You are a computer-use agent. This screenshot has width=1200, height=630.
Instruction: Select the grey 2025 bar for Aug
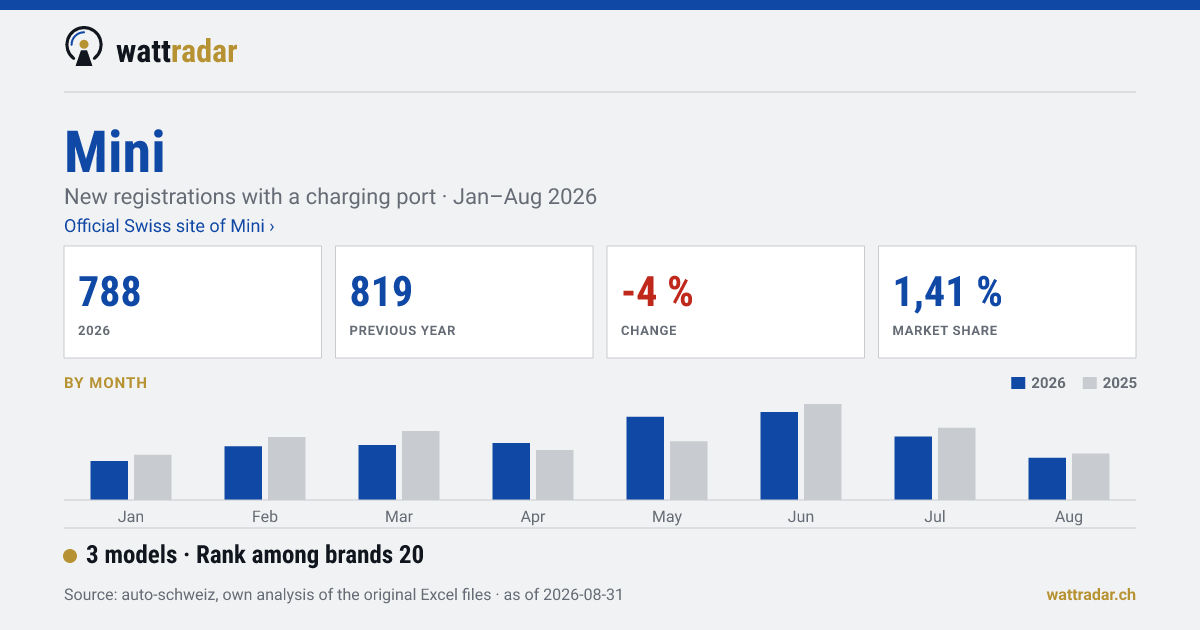(1091, 477)
